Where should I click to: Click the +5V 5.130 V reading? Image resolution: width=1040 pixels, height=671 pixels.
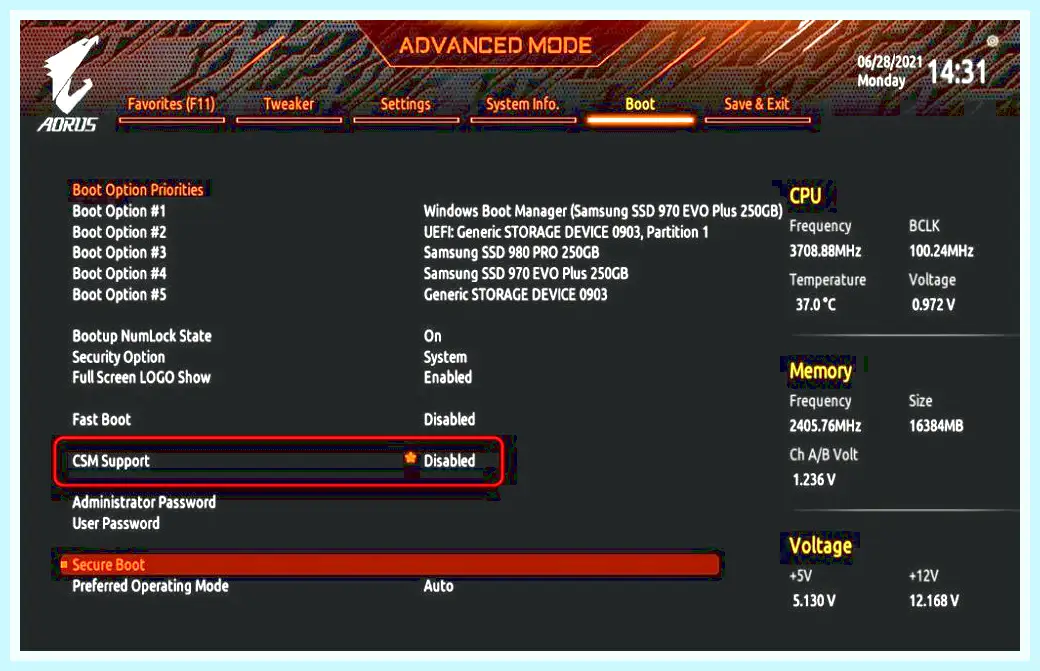(814, 601)
